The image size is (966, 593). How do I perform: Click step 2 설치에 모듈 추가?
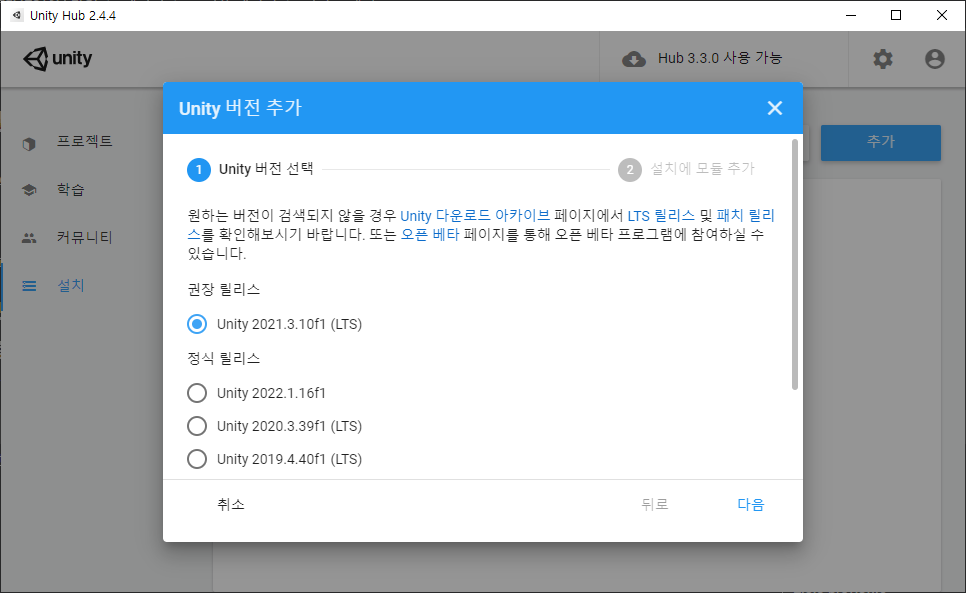686,169
